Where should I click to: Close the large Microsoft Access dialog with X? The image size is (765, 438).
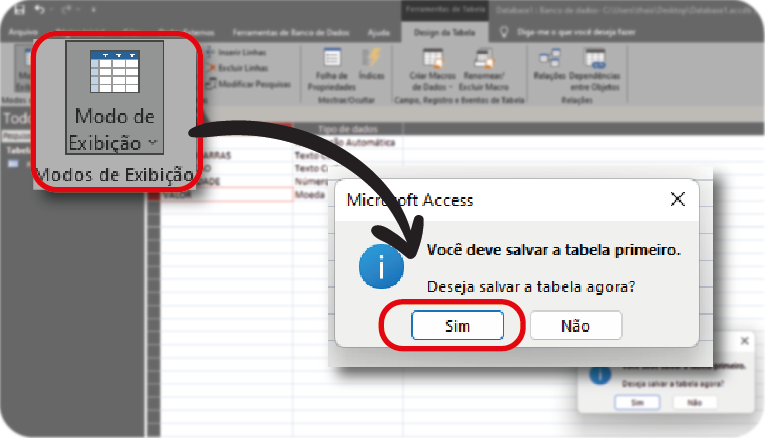678,199
